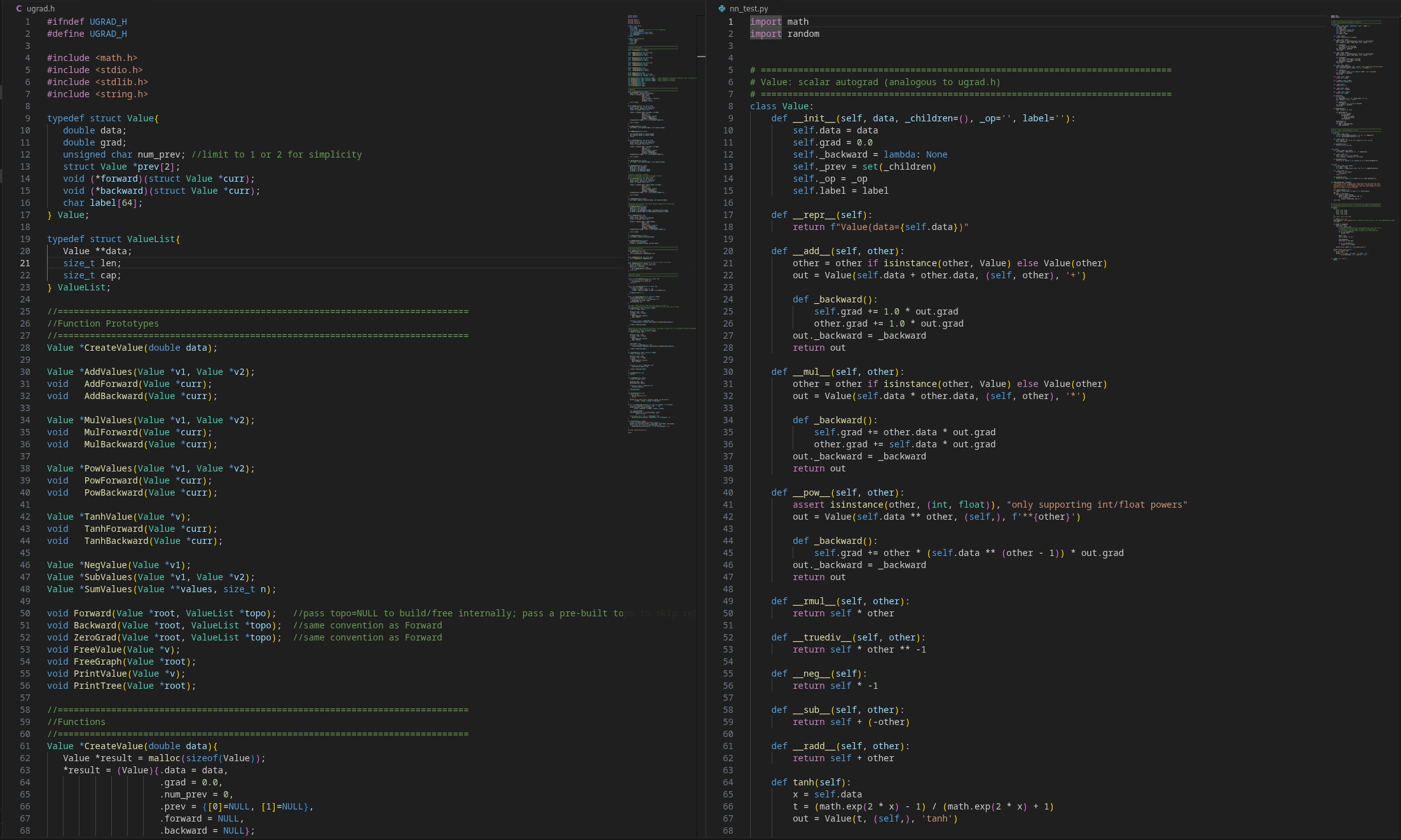The width and height of the screenshot is (1401, 840).
Task: Click the 'Value *TanhValue' prototype
Action: point(119,517)
